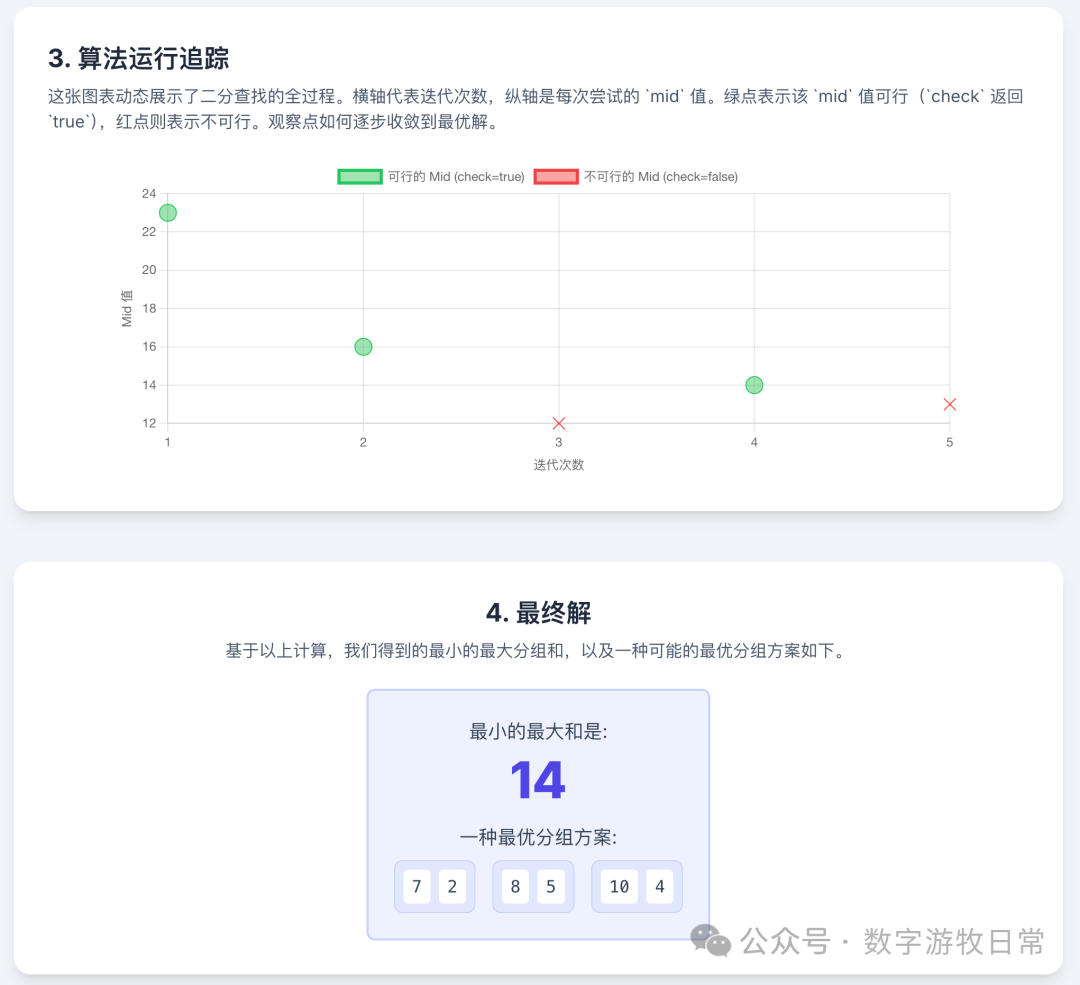The image size is (1080, 985).
Task: Click the 迭代次数 x-axis label
Action: (x=558, y=464)
